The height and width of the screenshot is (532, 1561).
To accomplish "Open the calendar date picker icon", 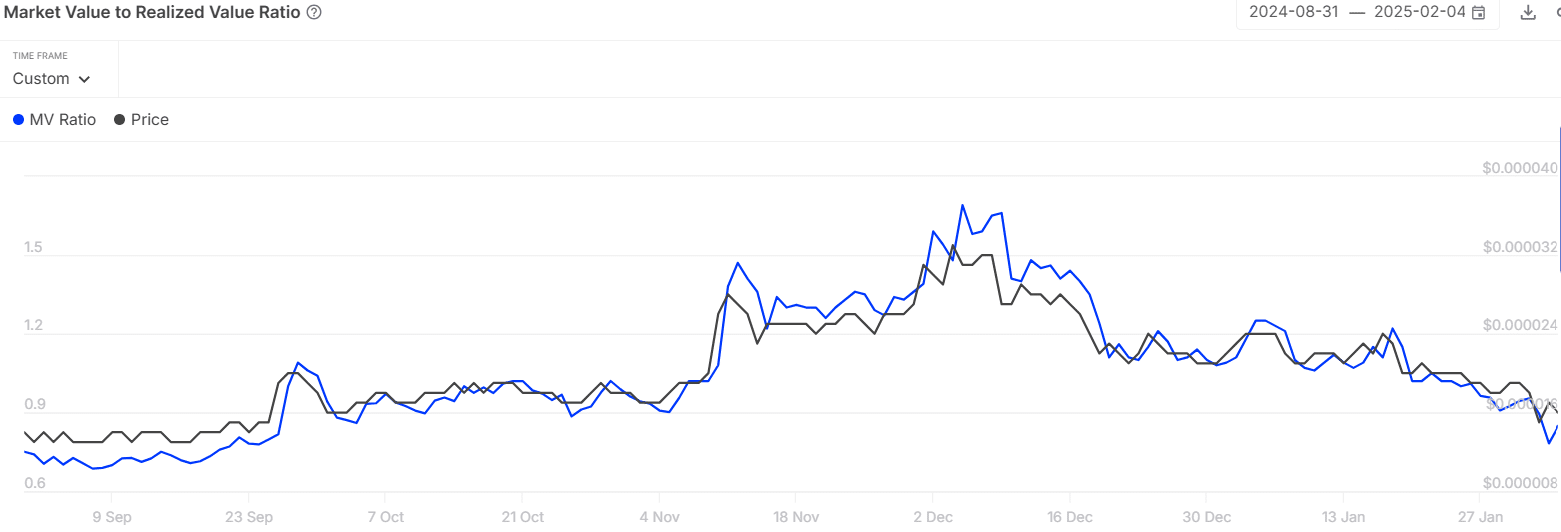I will coord(1478,13).
